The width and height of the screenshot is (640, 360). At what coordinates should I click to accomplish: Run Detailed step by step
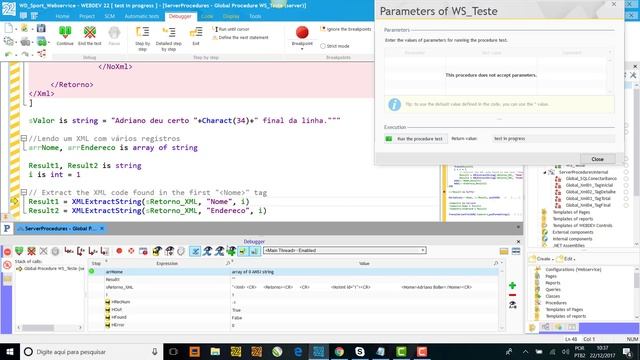[x=169, y=39]
